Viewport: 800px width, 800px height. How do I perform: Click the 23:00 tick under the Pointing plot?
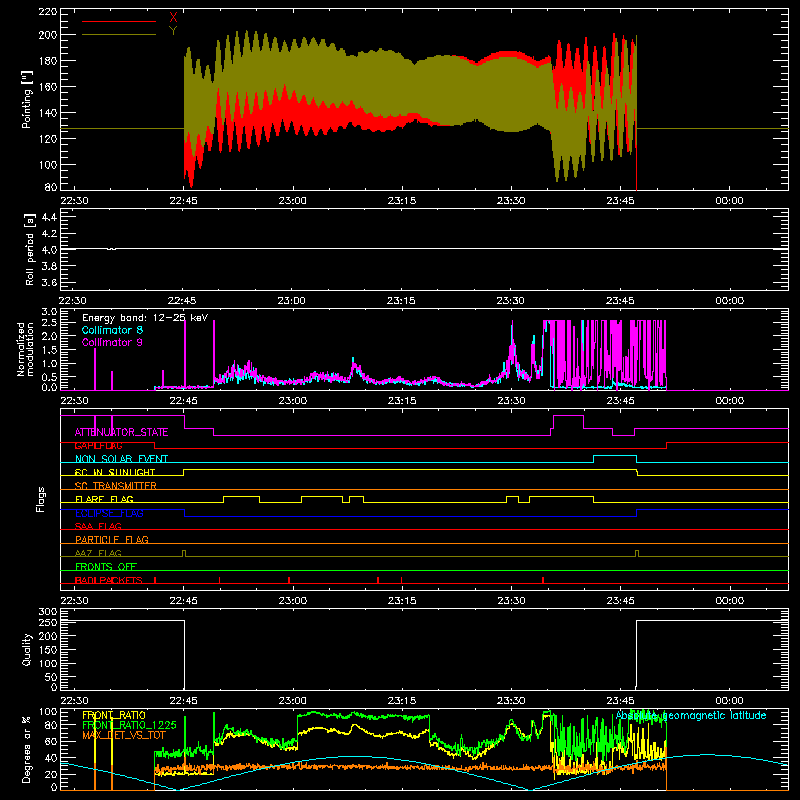click(x=292, y=201)
